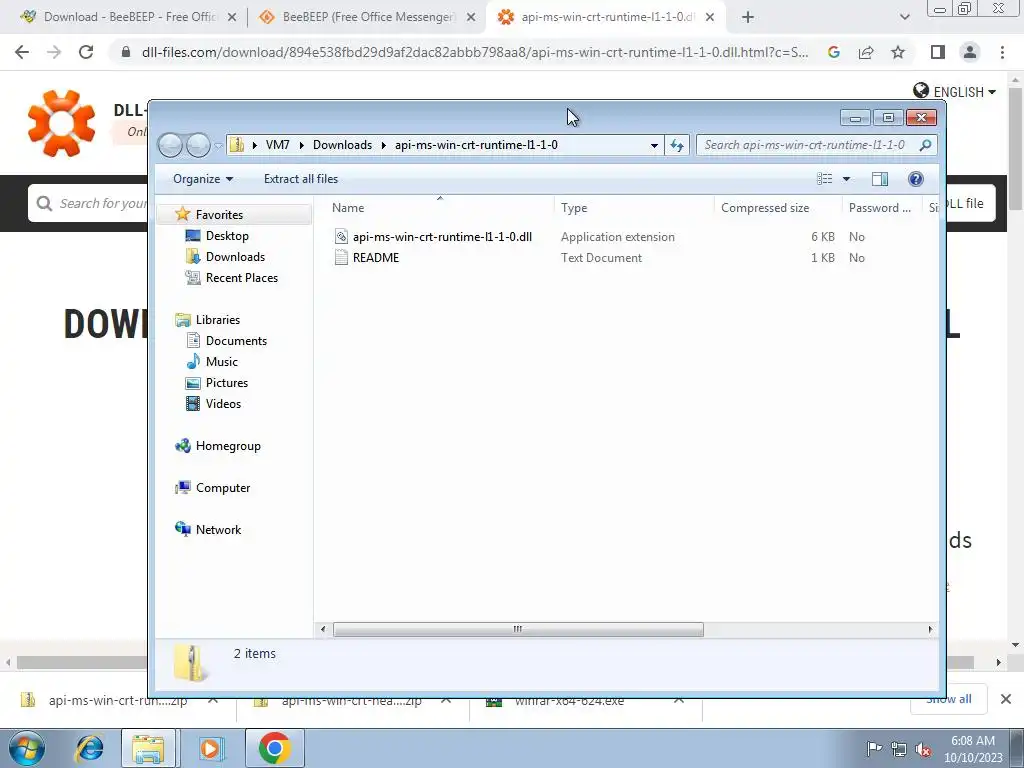Image resolution: width=1024 pixels, height=768 pixels.
Task: Open Computer in navigation pane
Action: point(223,488)
